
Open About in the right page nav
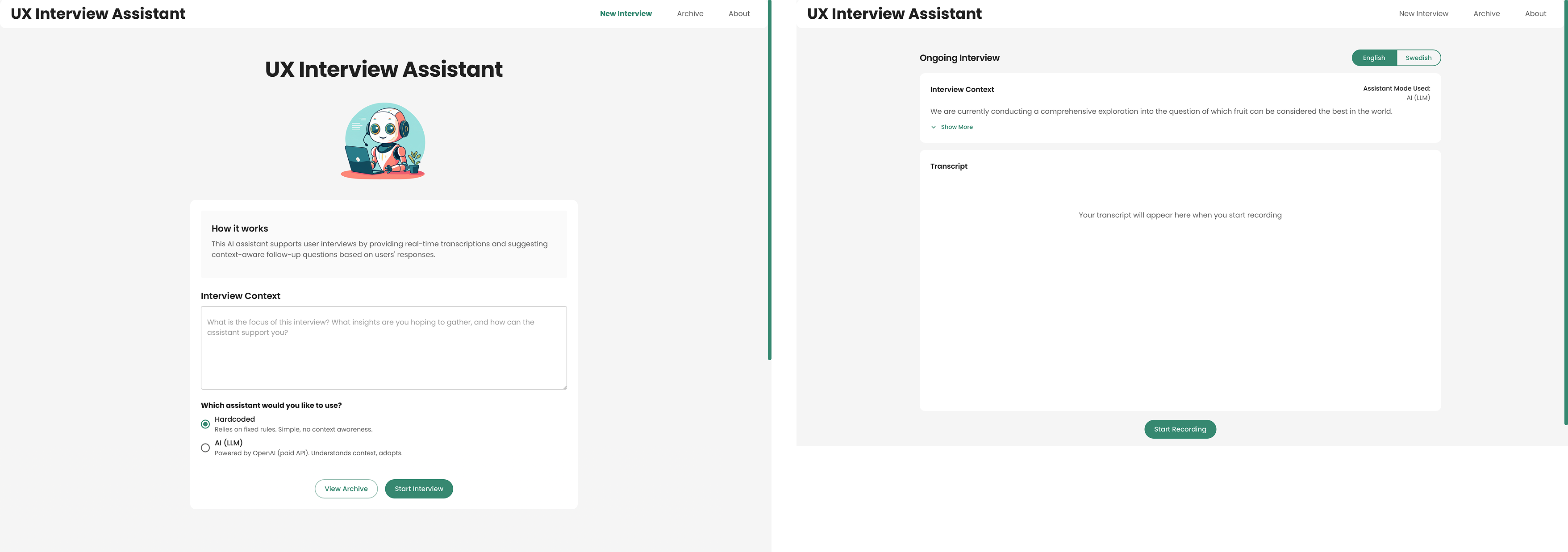click(x=1535, y=13)
